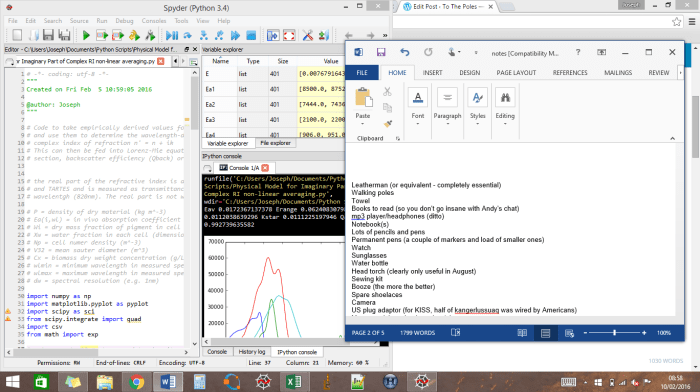Image resolution: width=700 pixels, height=392 pixels.
Task: Switch to the INSERT ribbon tab
Action: point(433,73)
